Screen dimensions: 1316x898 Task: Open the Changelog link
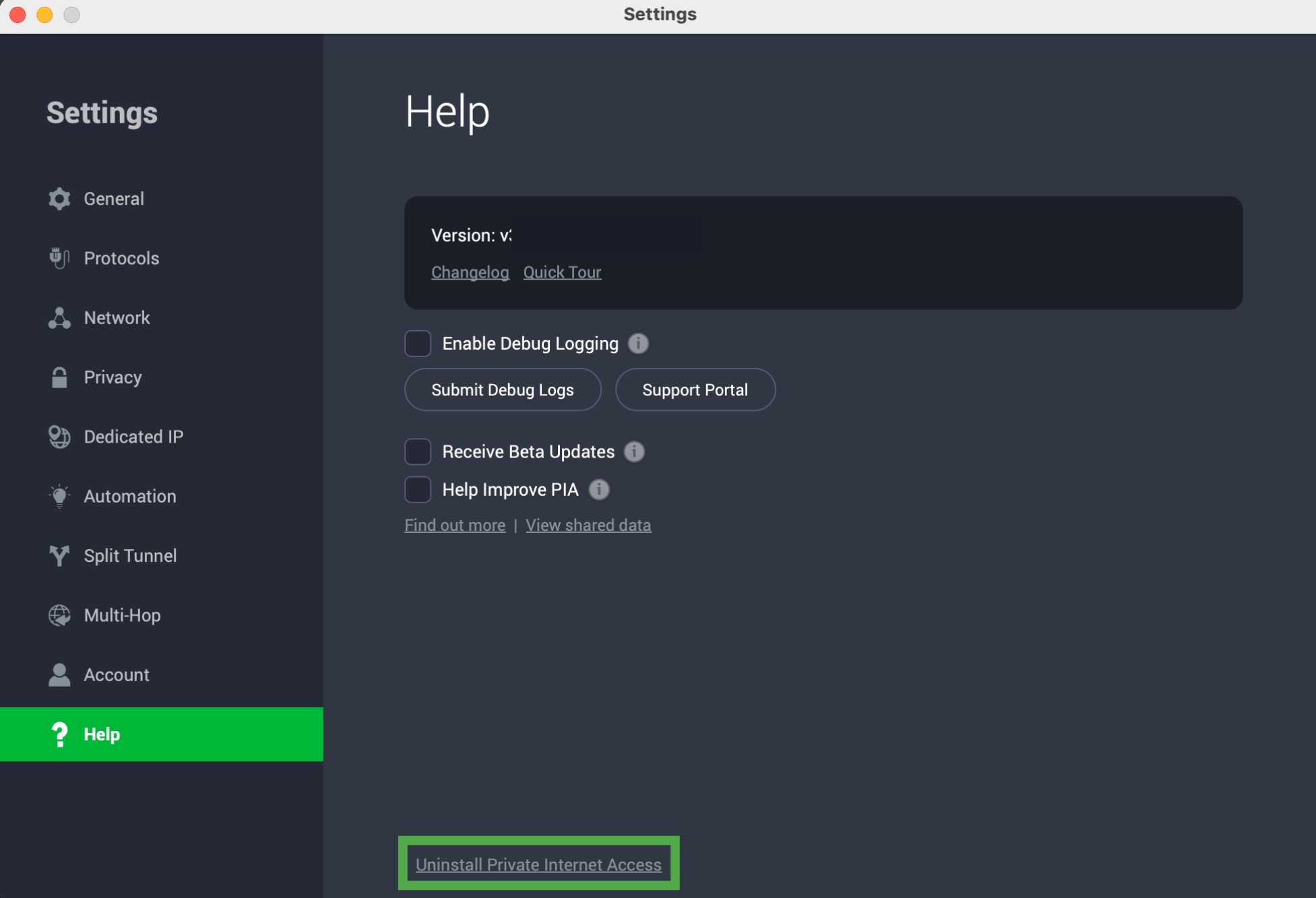point(470,272)
